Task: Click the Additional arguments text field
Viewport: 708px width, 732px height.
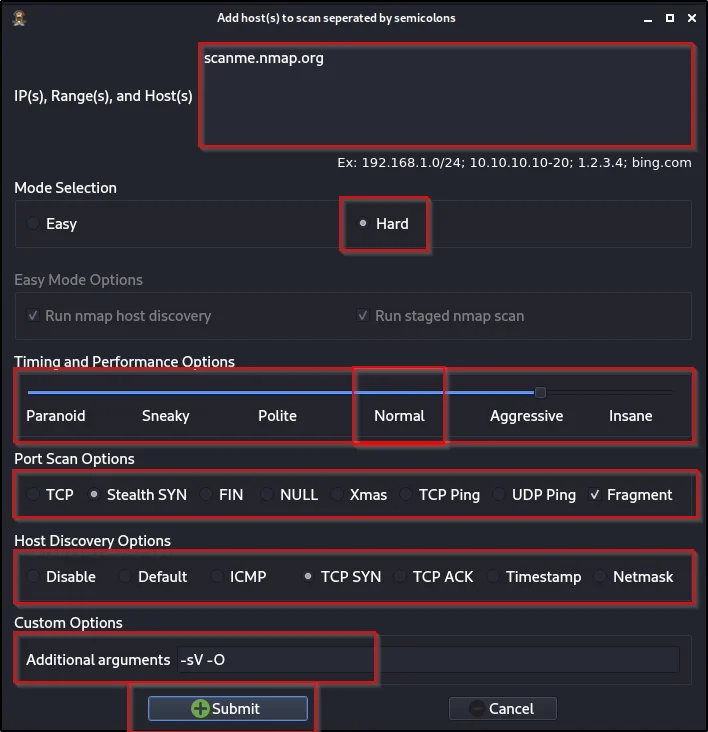Action: coord(427,660)
